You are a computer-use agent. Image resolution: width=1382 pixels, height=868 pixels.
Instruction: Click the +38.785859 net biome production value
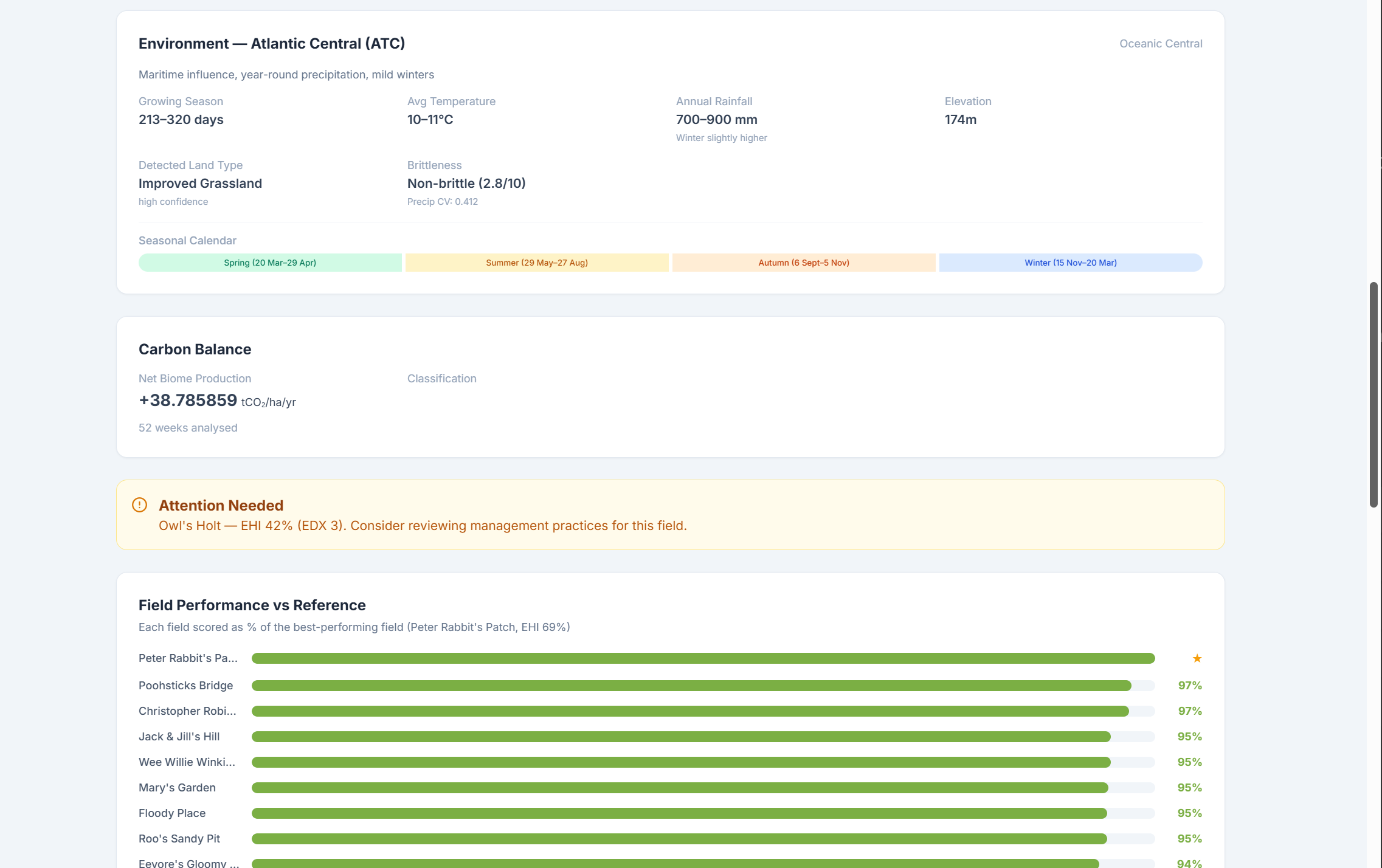(188, 401)
